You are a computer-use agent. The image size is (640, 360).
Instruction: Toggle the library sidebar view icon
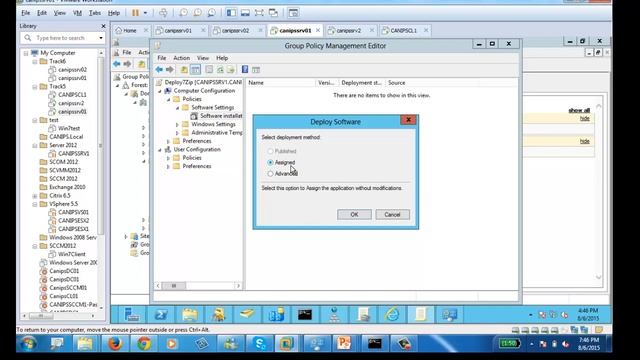coord(231,13)
